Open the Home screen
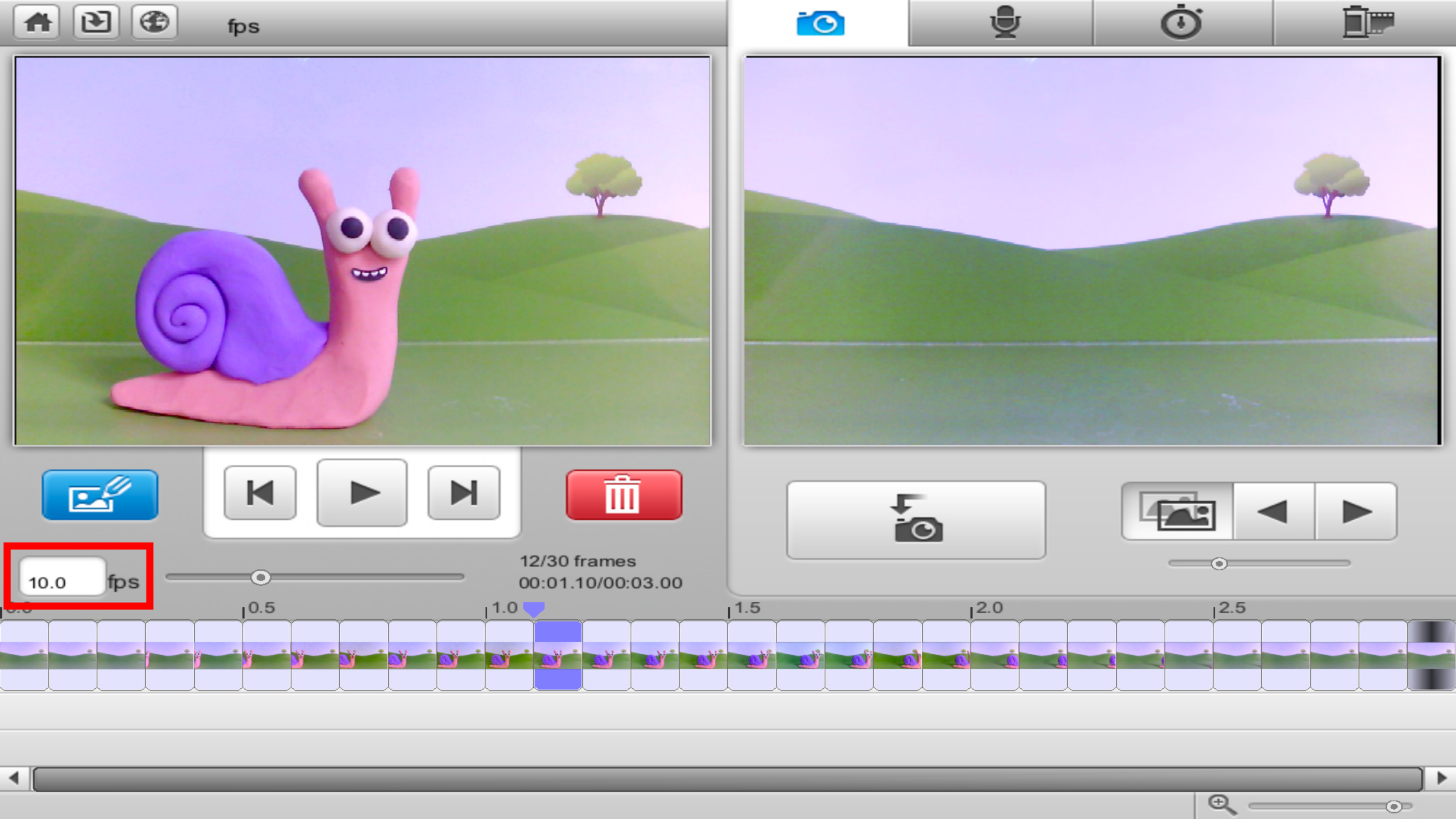Viewport: 1456px width, 819px height. pyautogui.click(x=36, y=22)
